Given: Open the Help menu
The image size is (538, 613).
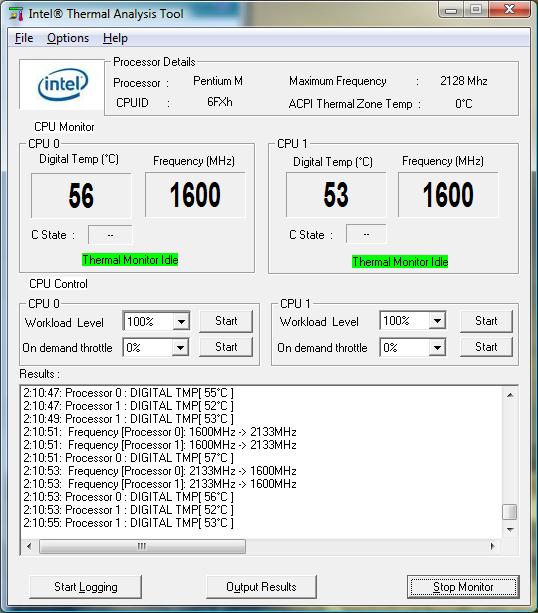Looking at the screenshot, I should [115, 38].
